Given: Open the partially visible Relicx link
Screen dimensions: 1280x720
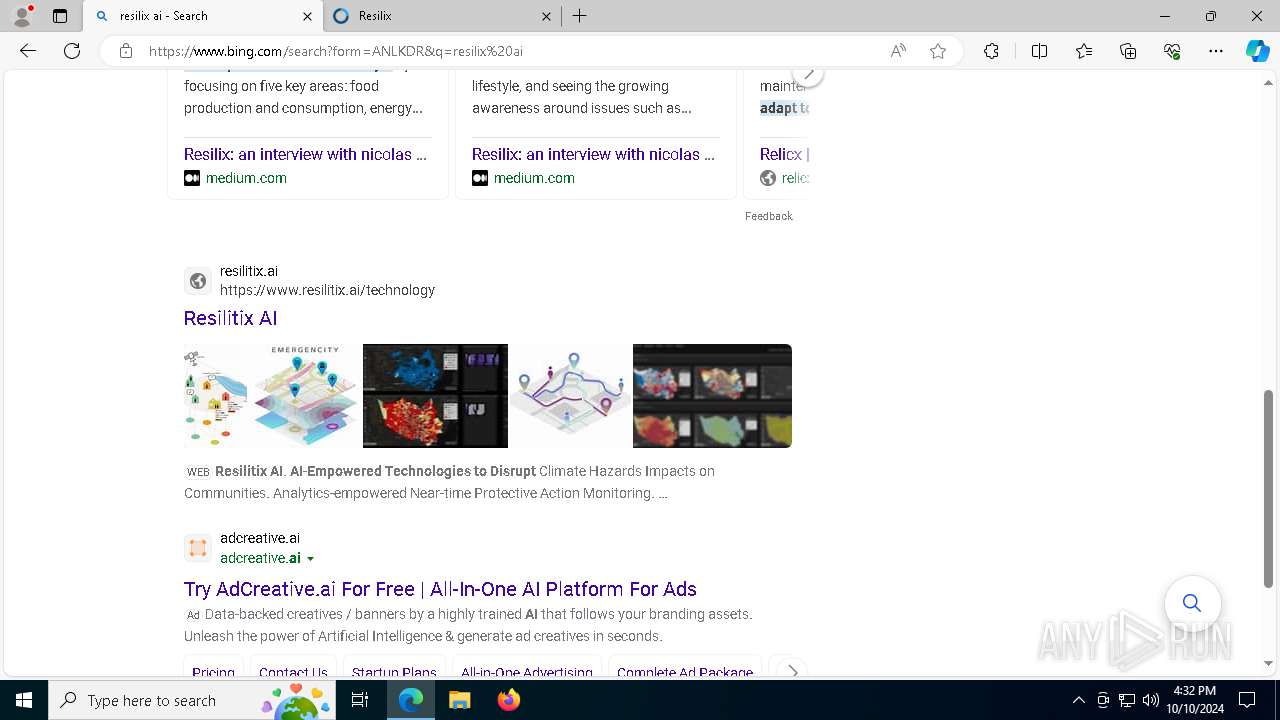Looking at the screenshot, I should [x=784, y=154].
